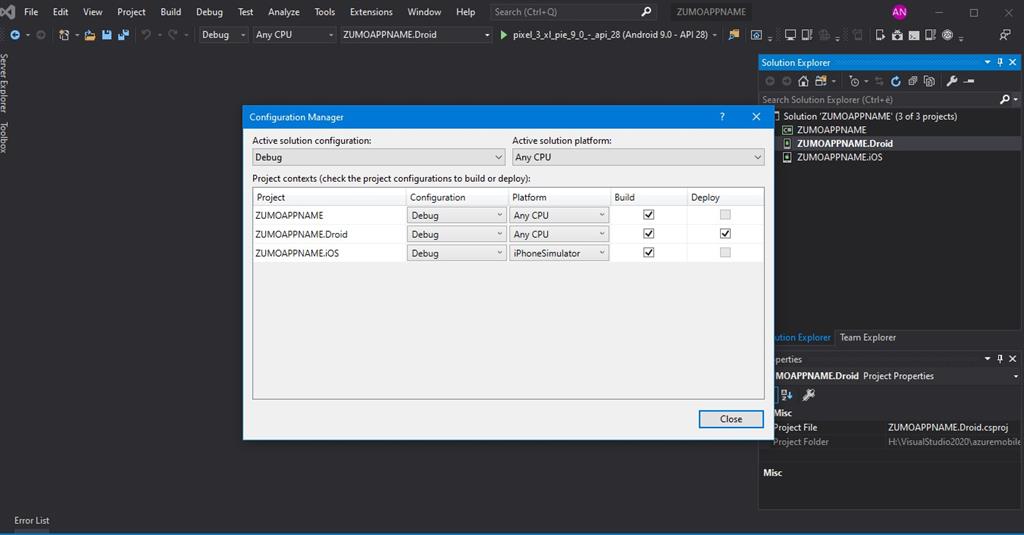Open Platform dropdown for ZUMOAPPNAME row
1024x535 pixels.
pyautogui.click(x=559, y=215)
